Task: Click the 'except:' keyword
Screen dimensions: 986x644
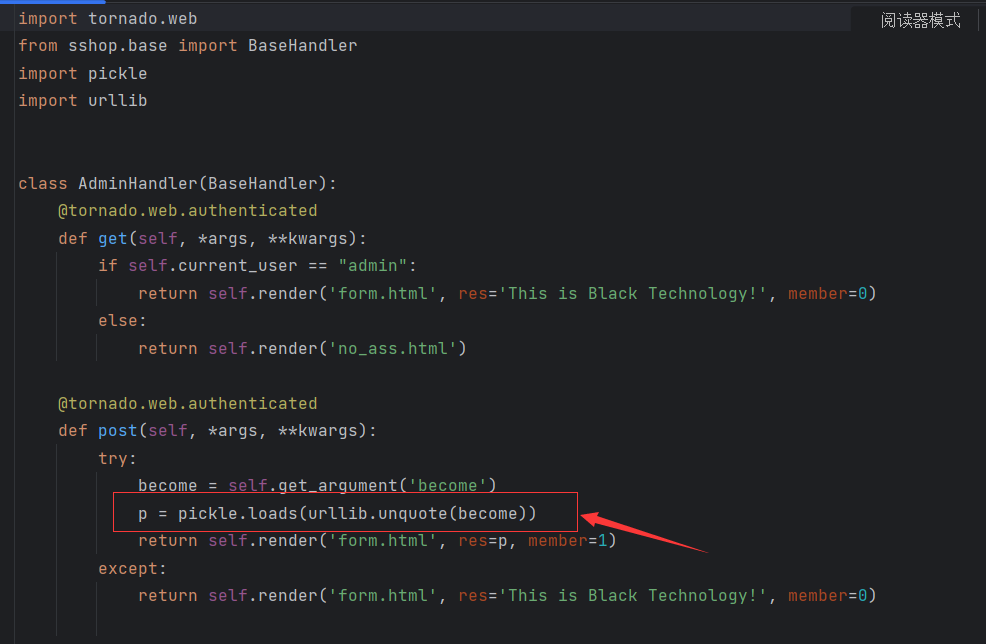Action: pos(128,568)
